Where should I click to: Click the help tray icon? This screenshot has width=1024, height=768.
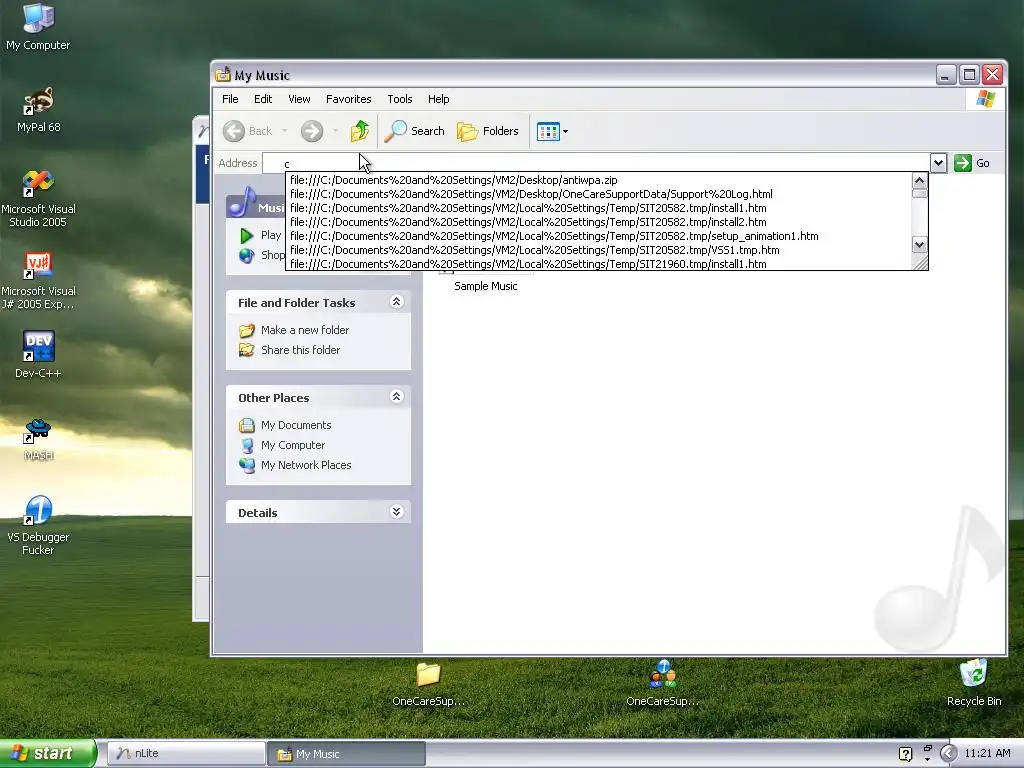point(905,754)
